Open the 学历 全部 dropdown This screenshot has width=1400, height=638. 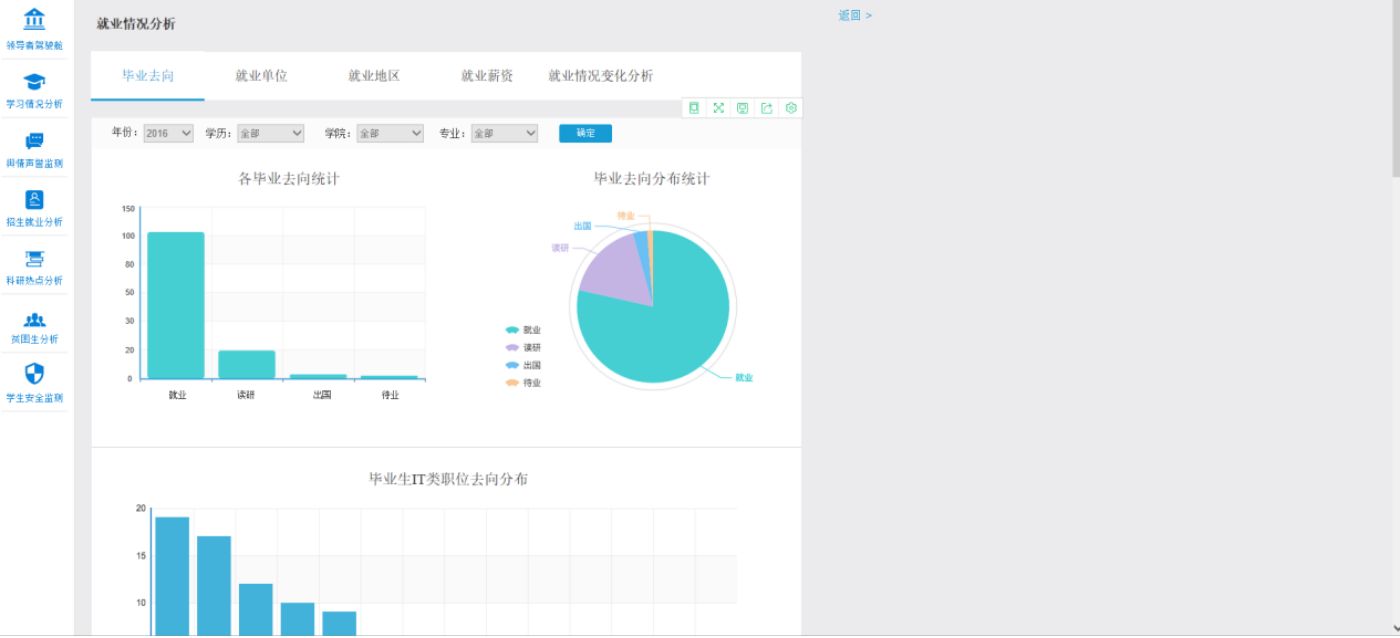[270, 133]
